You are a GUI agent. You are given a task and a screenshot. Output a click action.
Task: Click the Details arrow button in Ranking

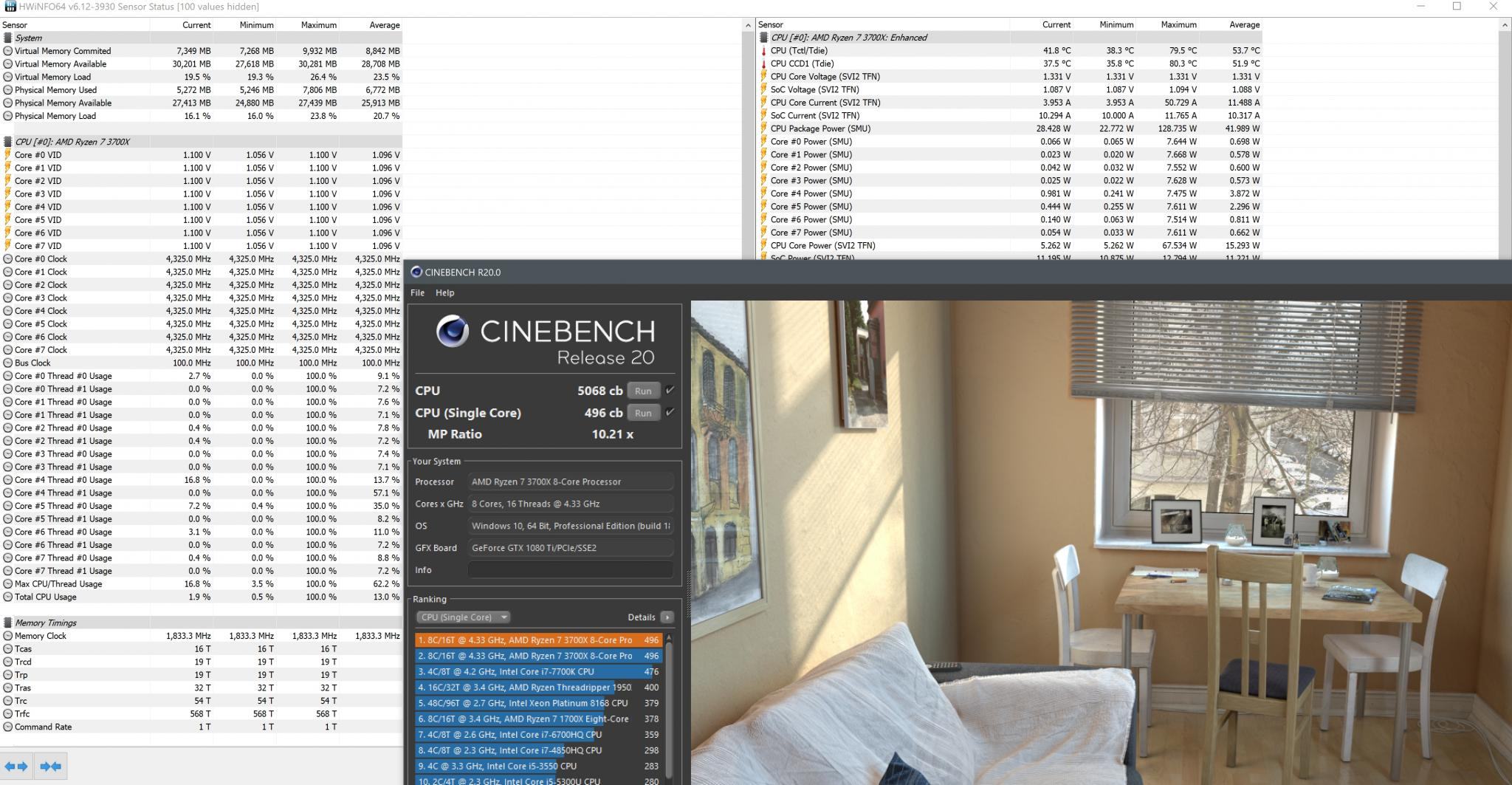pyautogui.click(x=667, y=617)
